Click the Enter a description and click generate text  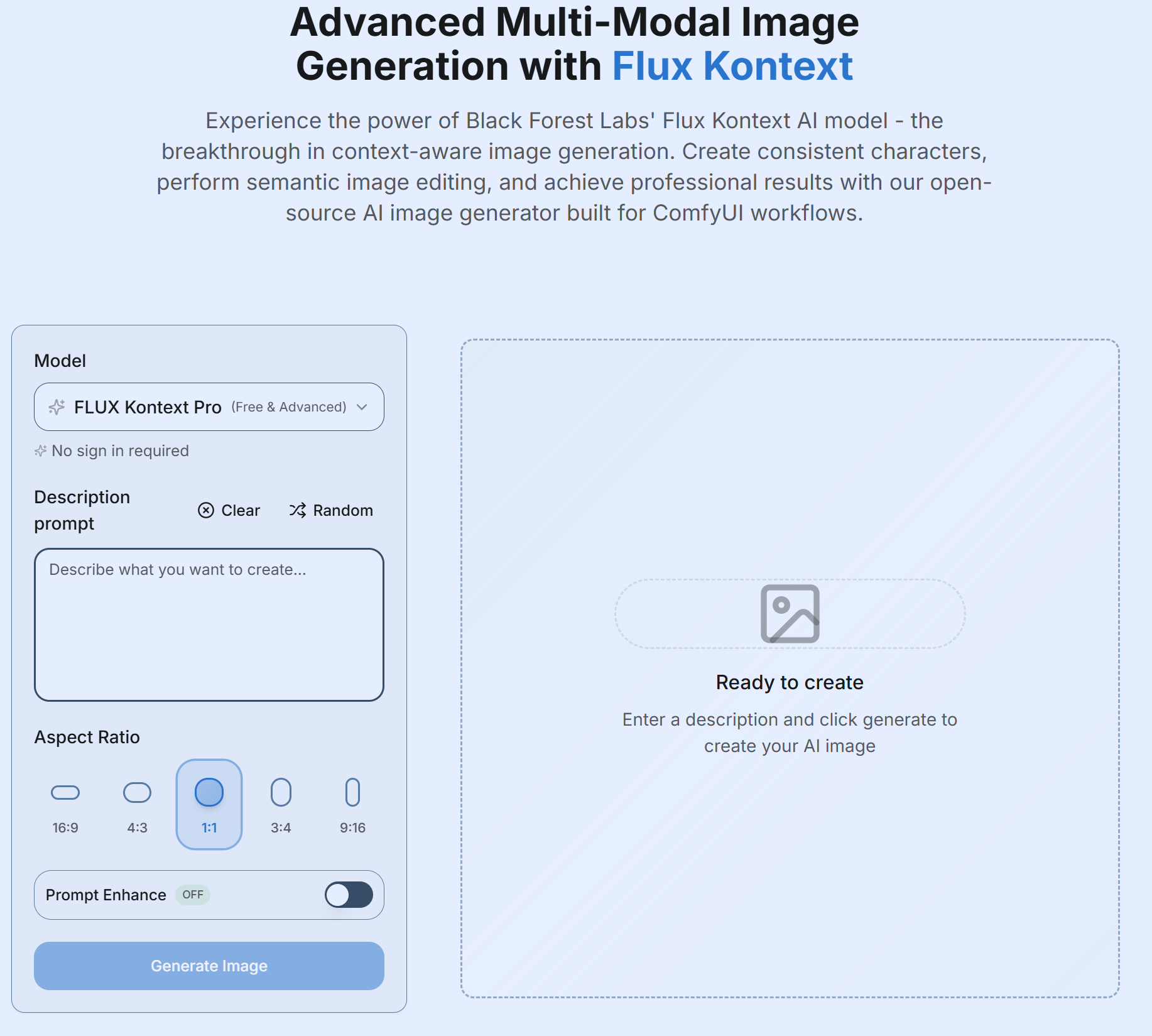pyautogui.click(x=790, y=733)
